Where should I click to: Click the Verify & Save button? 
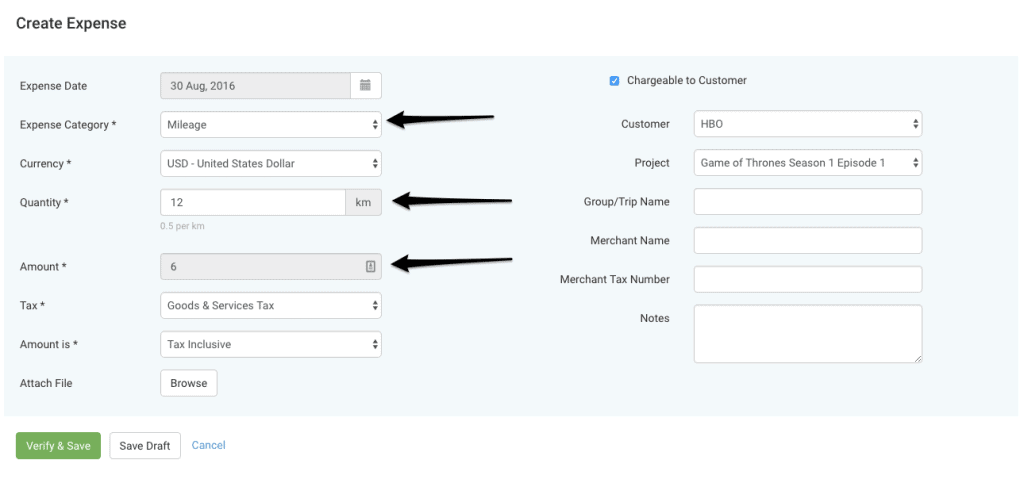(58, 446)
